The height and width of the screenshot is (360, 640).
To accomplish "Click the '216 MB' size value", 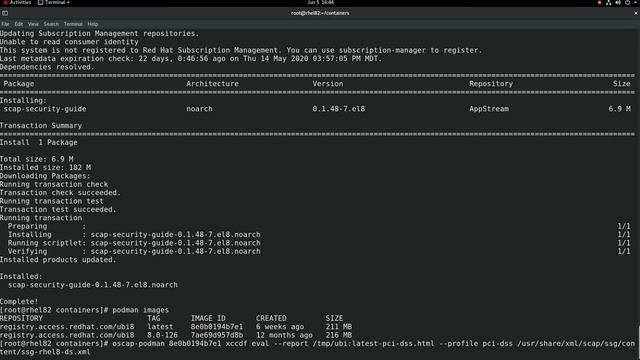I will coord(339,335).
